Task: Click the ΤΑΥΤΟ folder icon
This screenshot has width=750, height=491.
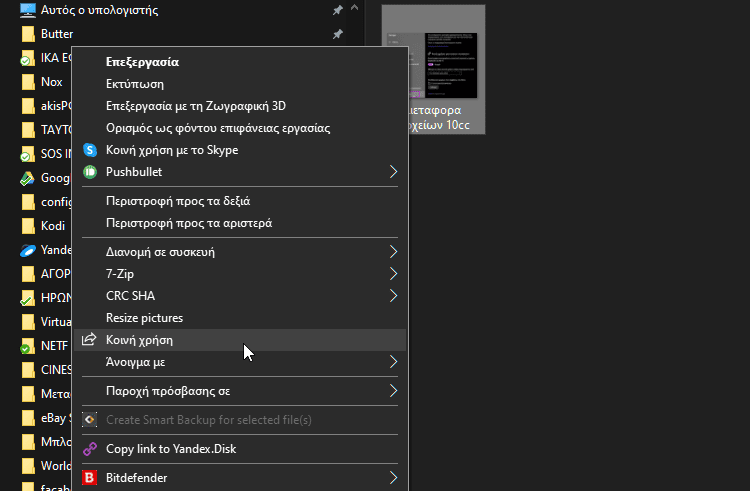Action: [x=28, y=130]
